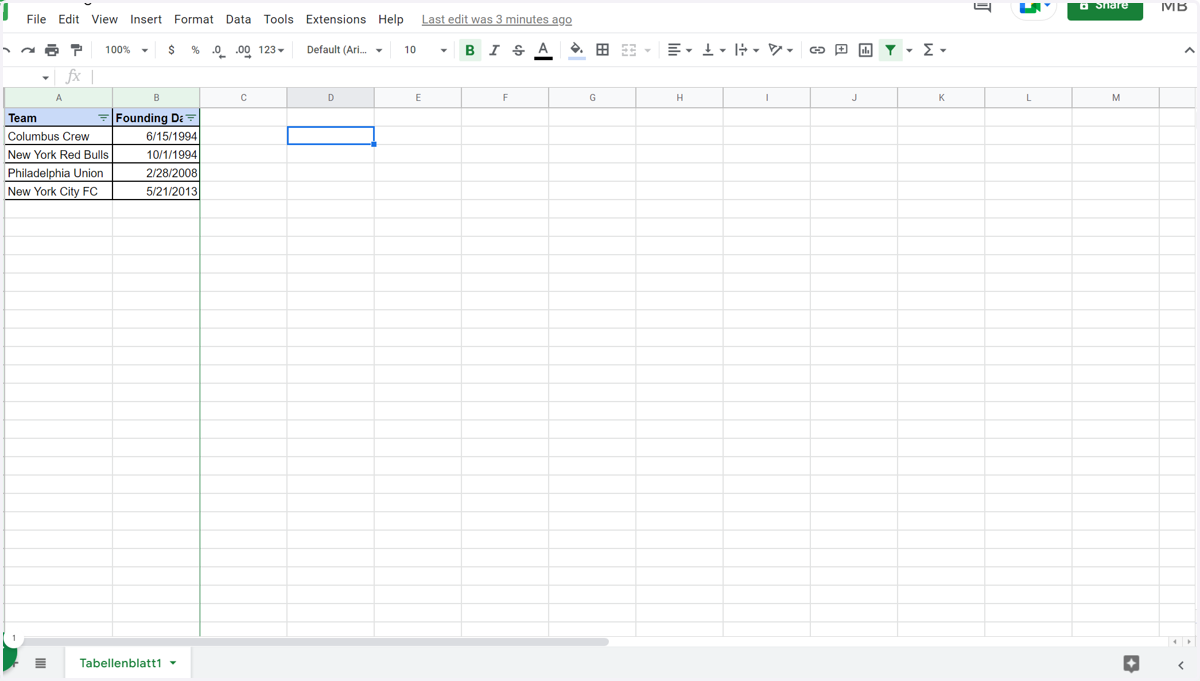This screenshot has height=681, width=1200.
Task: Select cell New York City FC
Action: [x=58, y=191]
